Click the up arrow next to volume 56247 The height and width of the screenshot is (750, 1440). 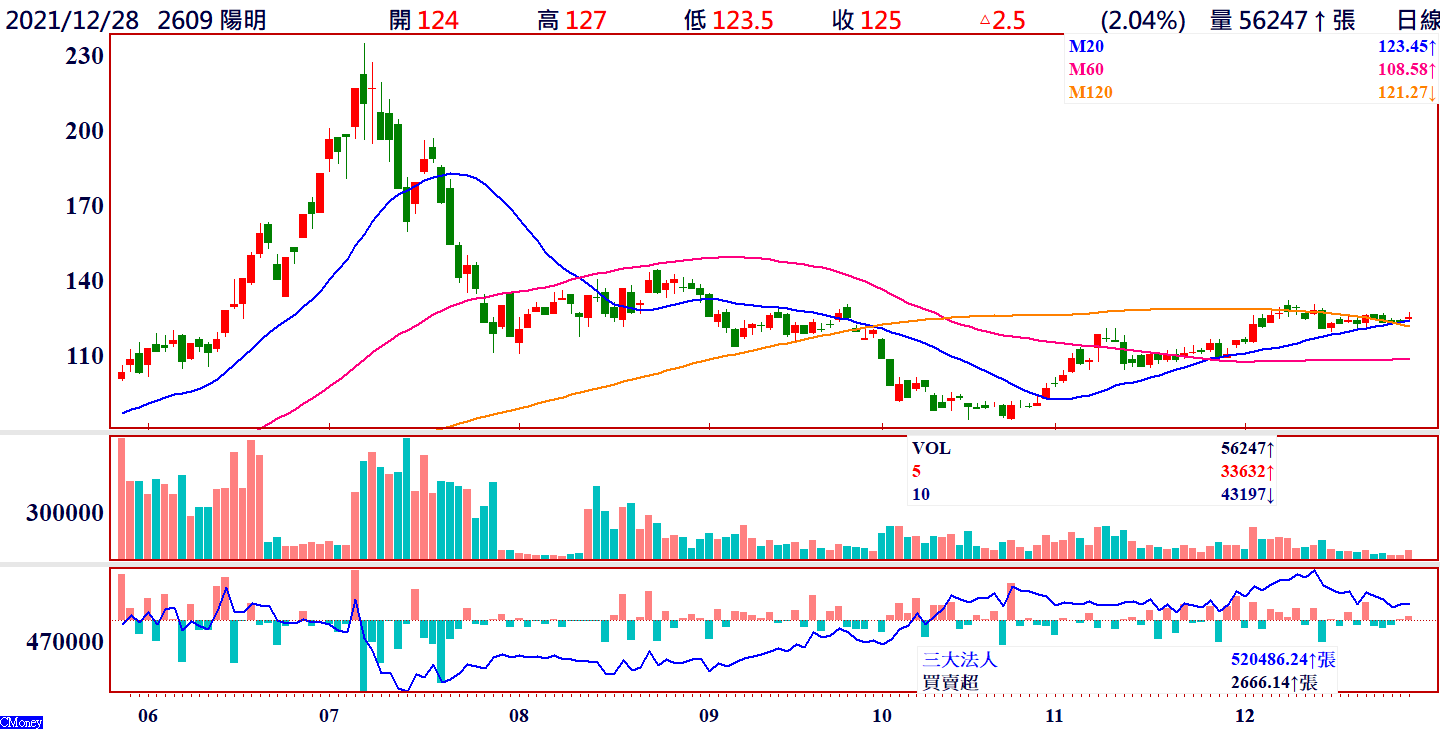(x=1319, y=20)
